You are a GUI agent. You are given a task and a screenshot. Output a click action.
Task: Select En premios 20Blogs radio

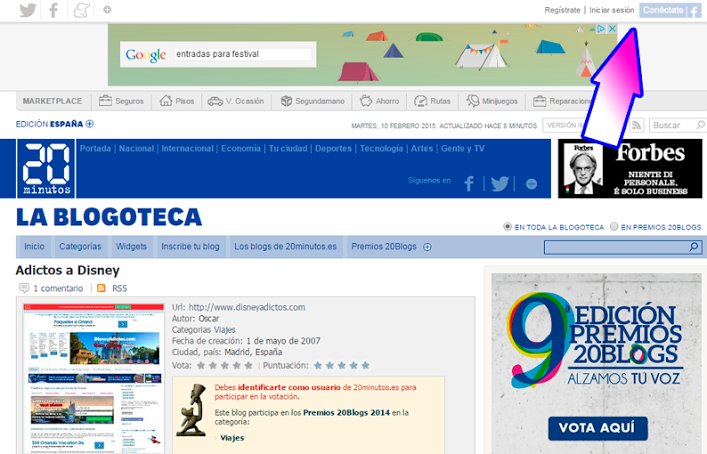(614, 226)
